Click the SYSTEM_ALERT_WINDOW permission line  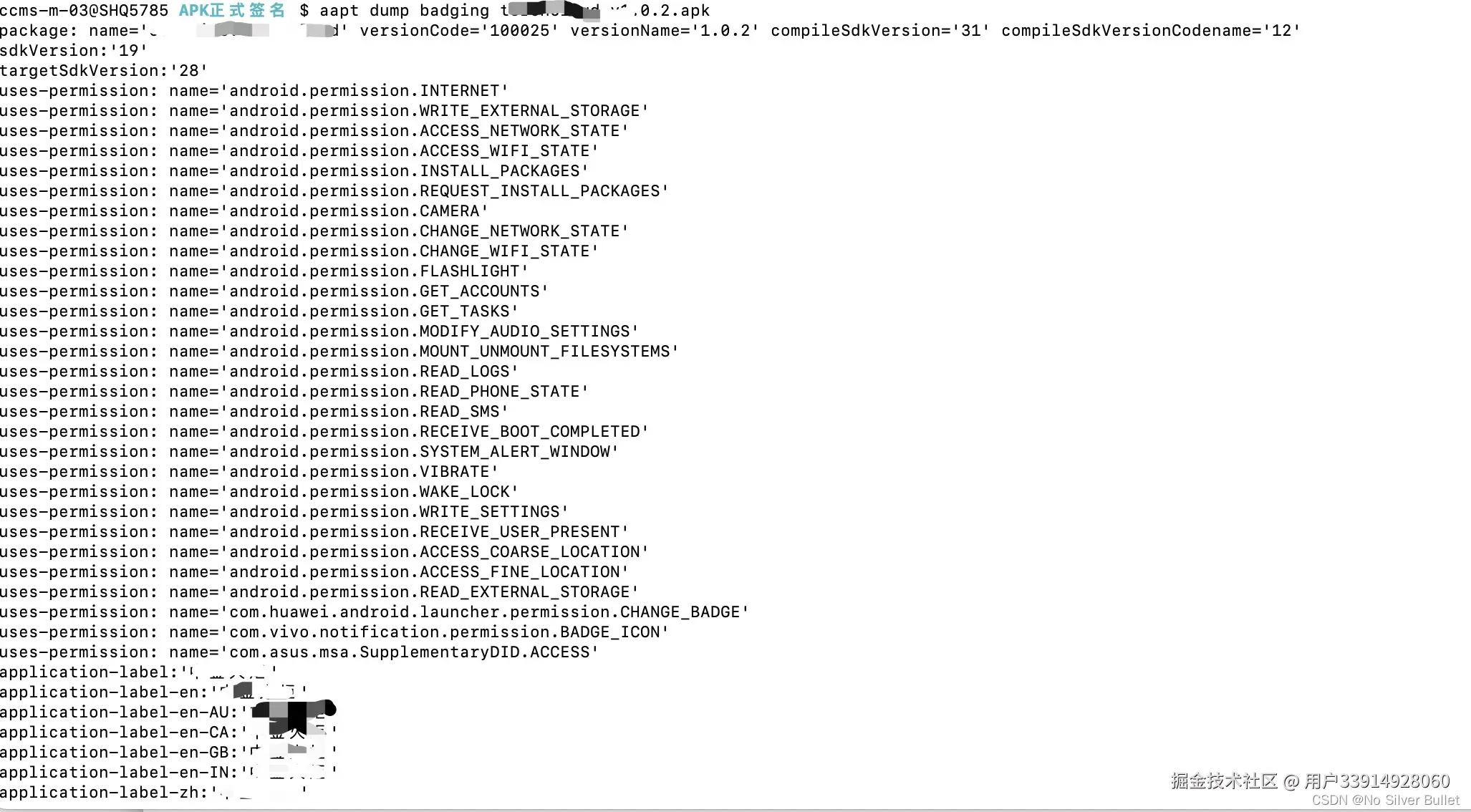(x=309, y=452)
